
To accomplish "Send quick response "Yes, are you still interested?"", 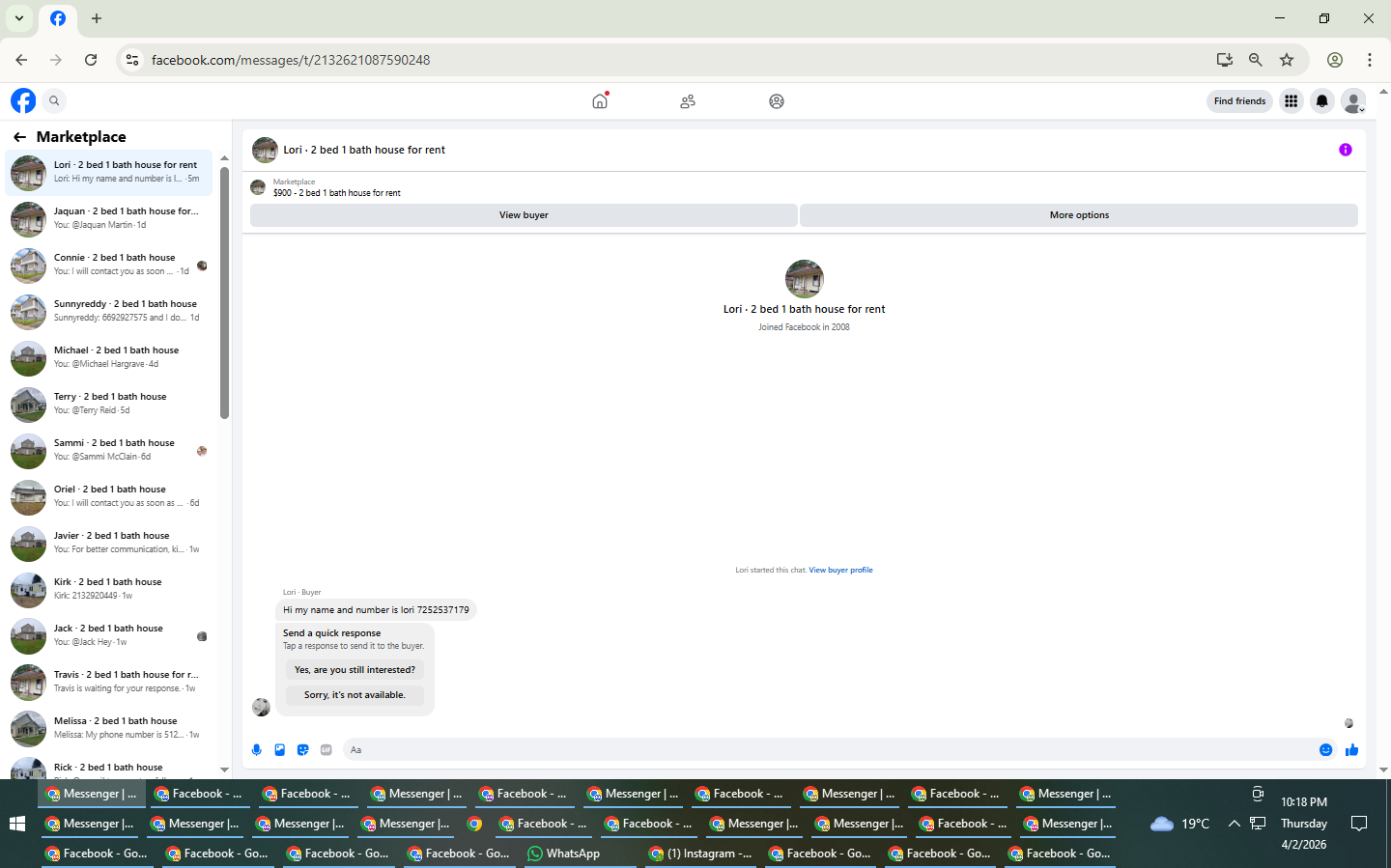I will pos(355,670).
